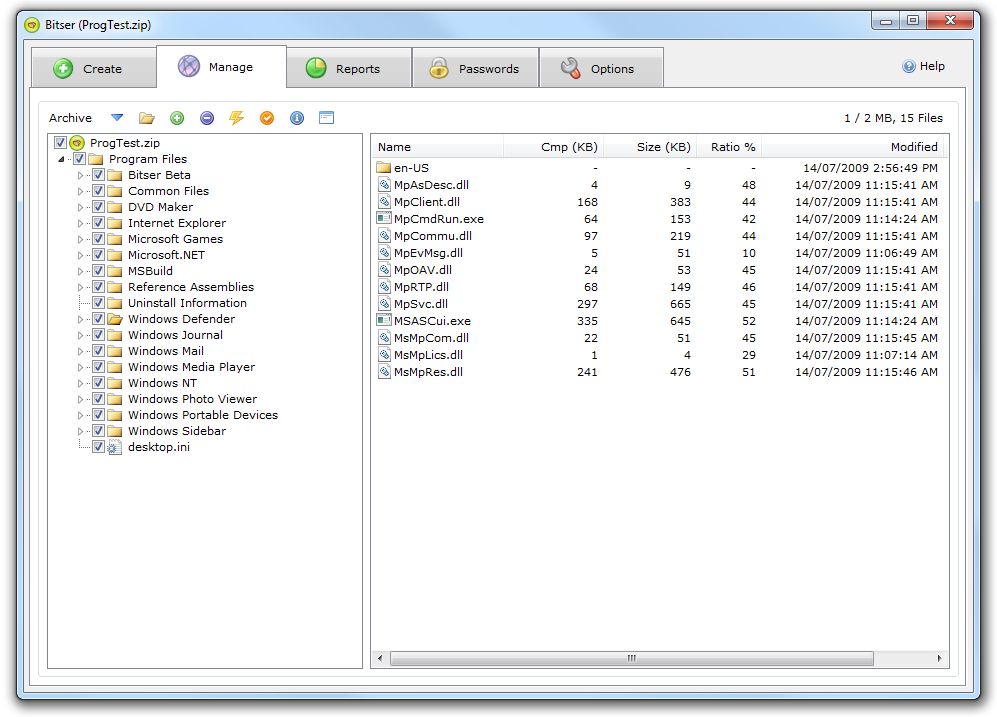Switch to the Create tab
Screen dimensions: 997x717
(x=93, y=68)
